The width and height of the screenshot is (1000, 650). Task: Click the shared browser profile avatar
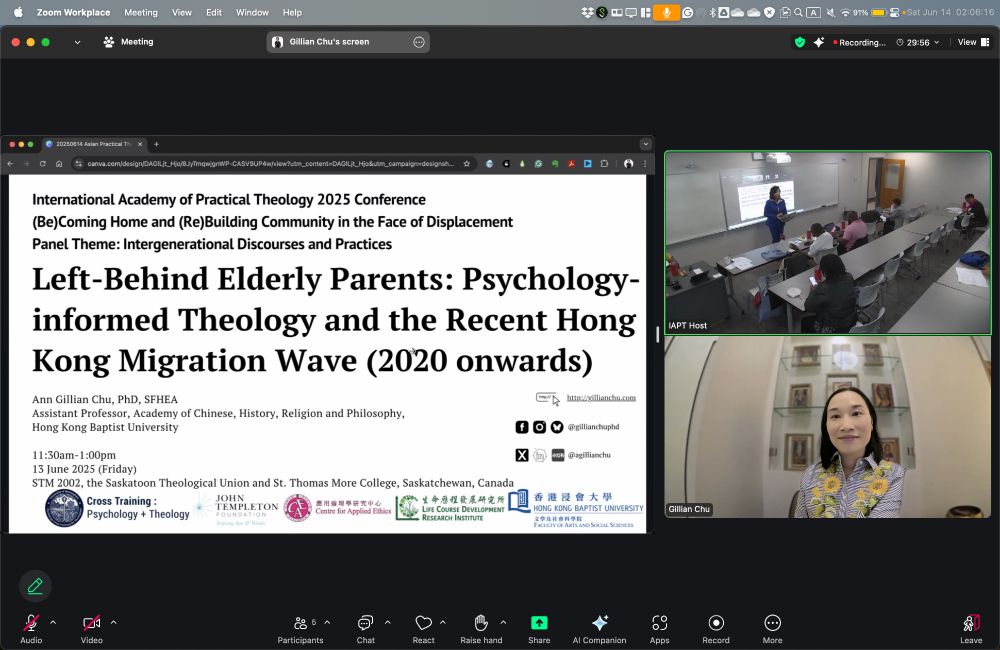629,164
